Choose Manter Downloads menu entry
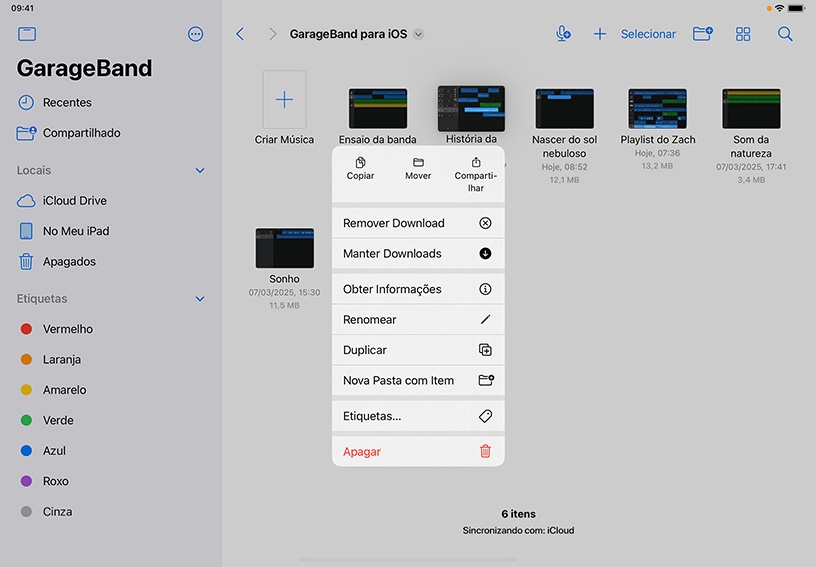816x567 pixels. click(x=418, y=254)
